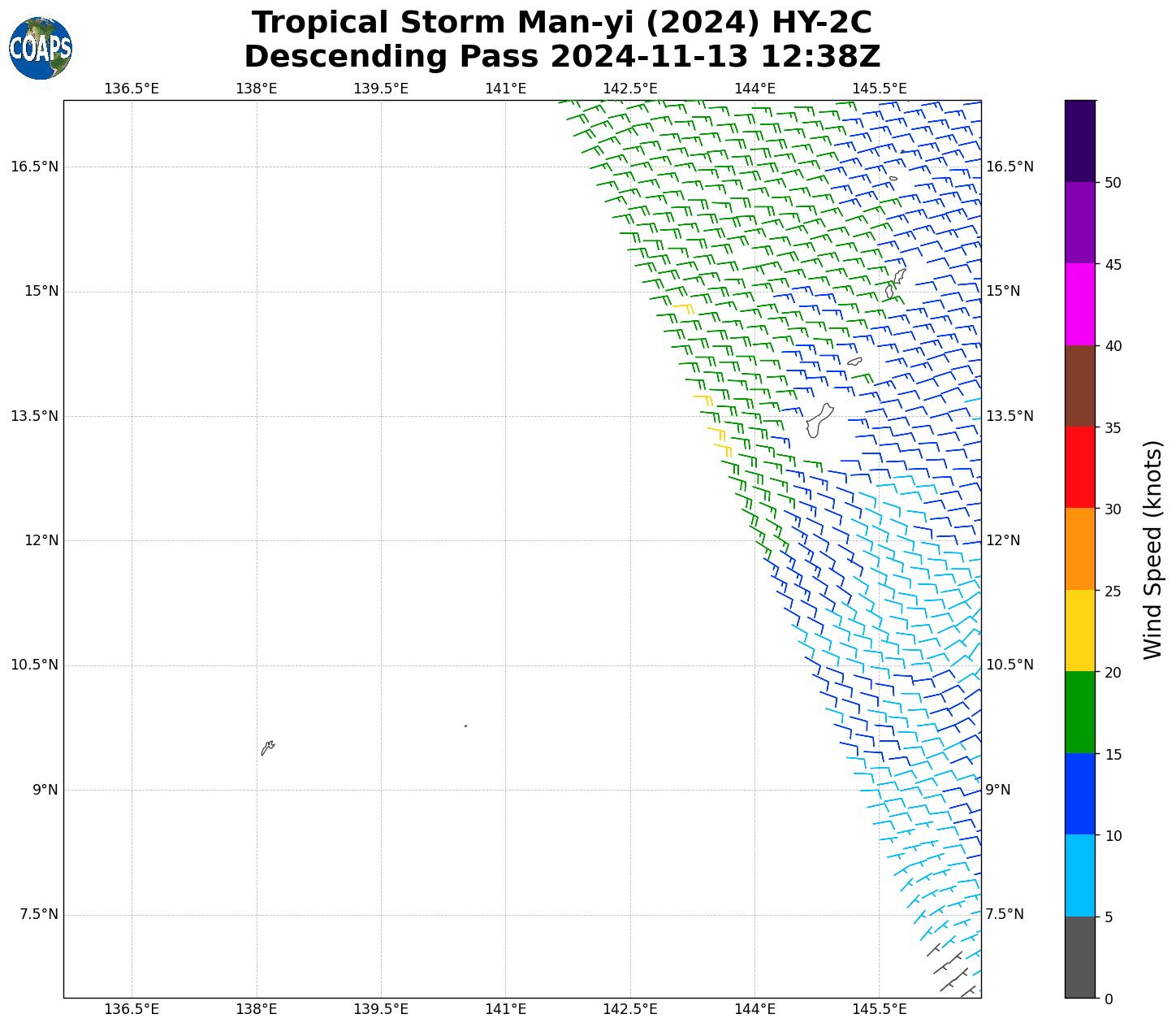Click the 50 tick label on colorbar

point(1112,183)
